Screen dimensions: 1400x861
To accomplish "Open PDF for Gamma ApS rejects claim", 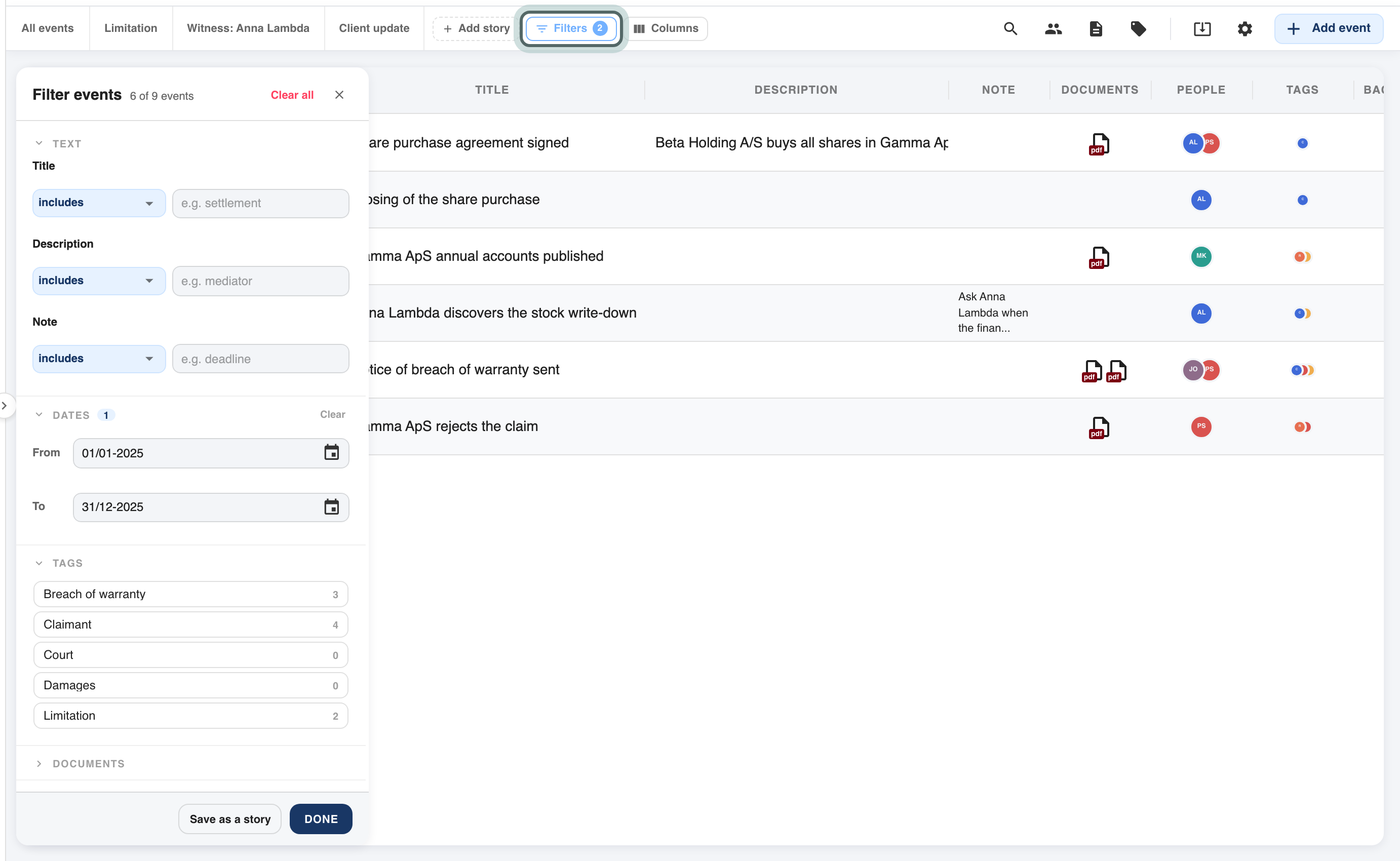I will click(x=1099, y=427).
